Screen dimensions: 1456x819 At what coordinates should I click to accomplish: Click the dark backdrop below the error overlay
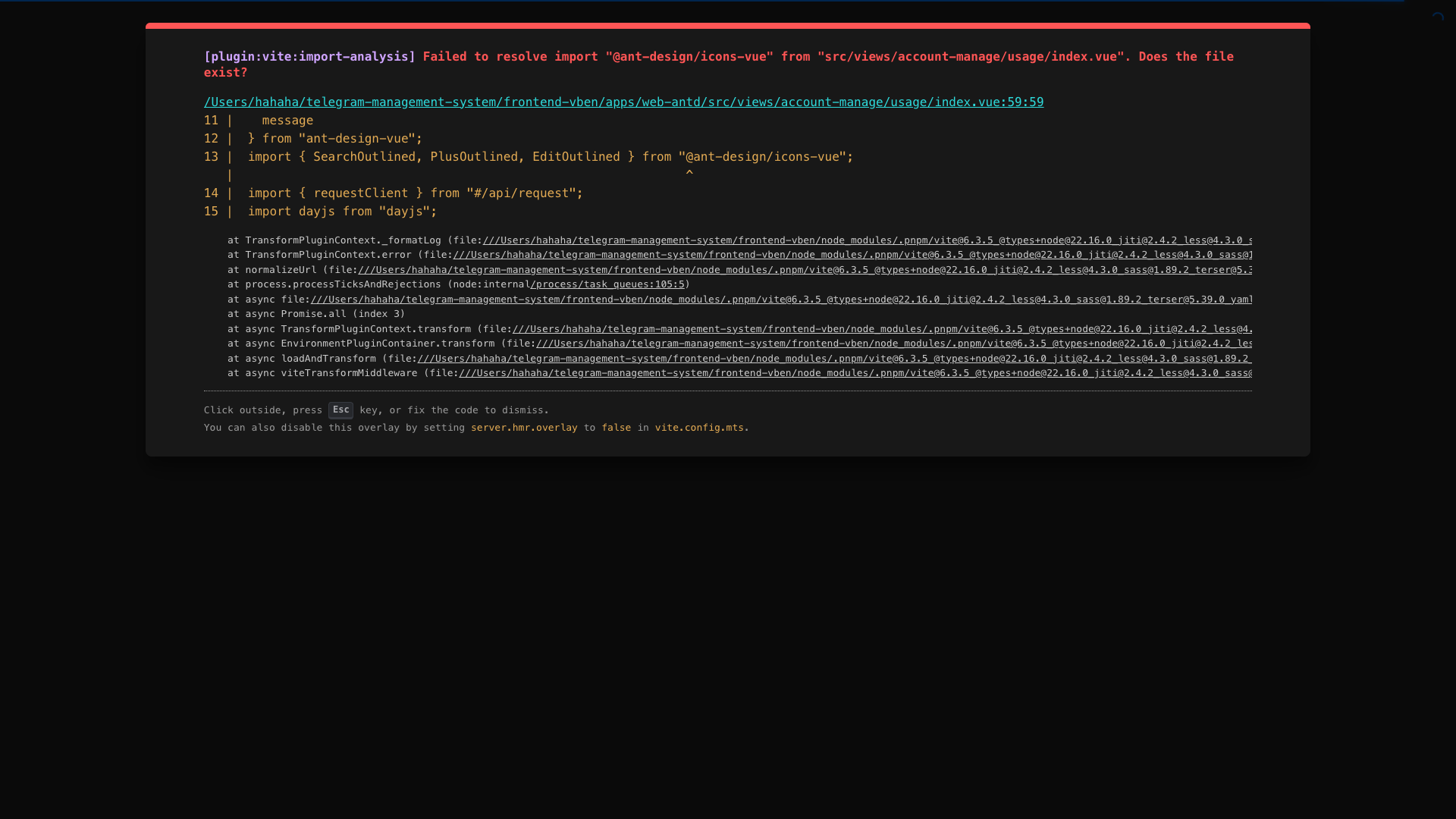[x=728, y=637]
